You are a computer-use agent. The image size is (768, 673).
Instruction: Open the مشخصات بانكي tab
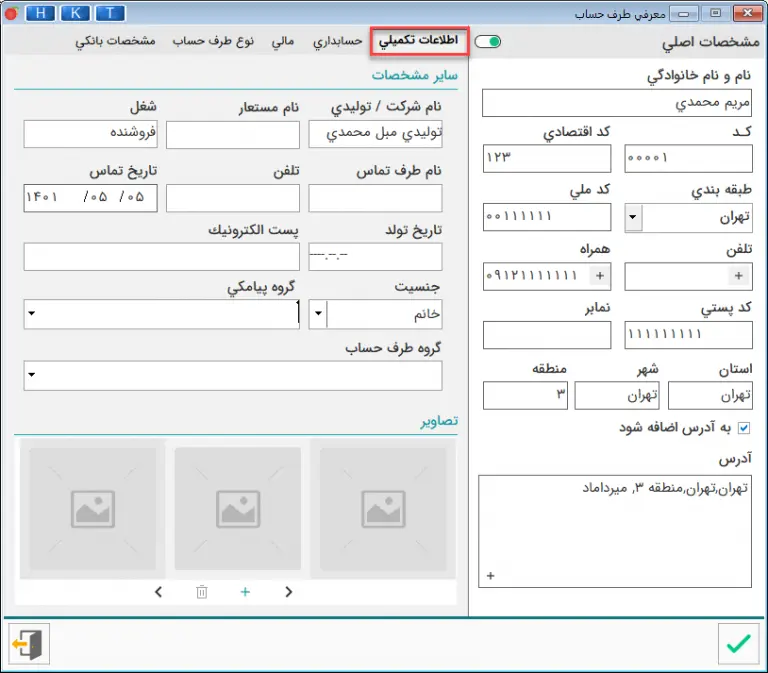click(x=115, y=42)
